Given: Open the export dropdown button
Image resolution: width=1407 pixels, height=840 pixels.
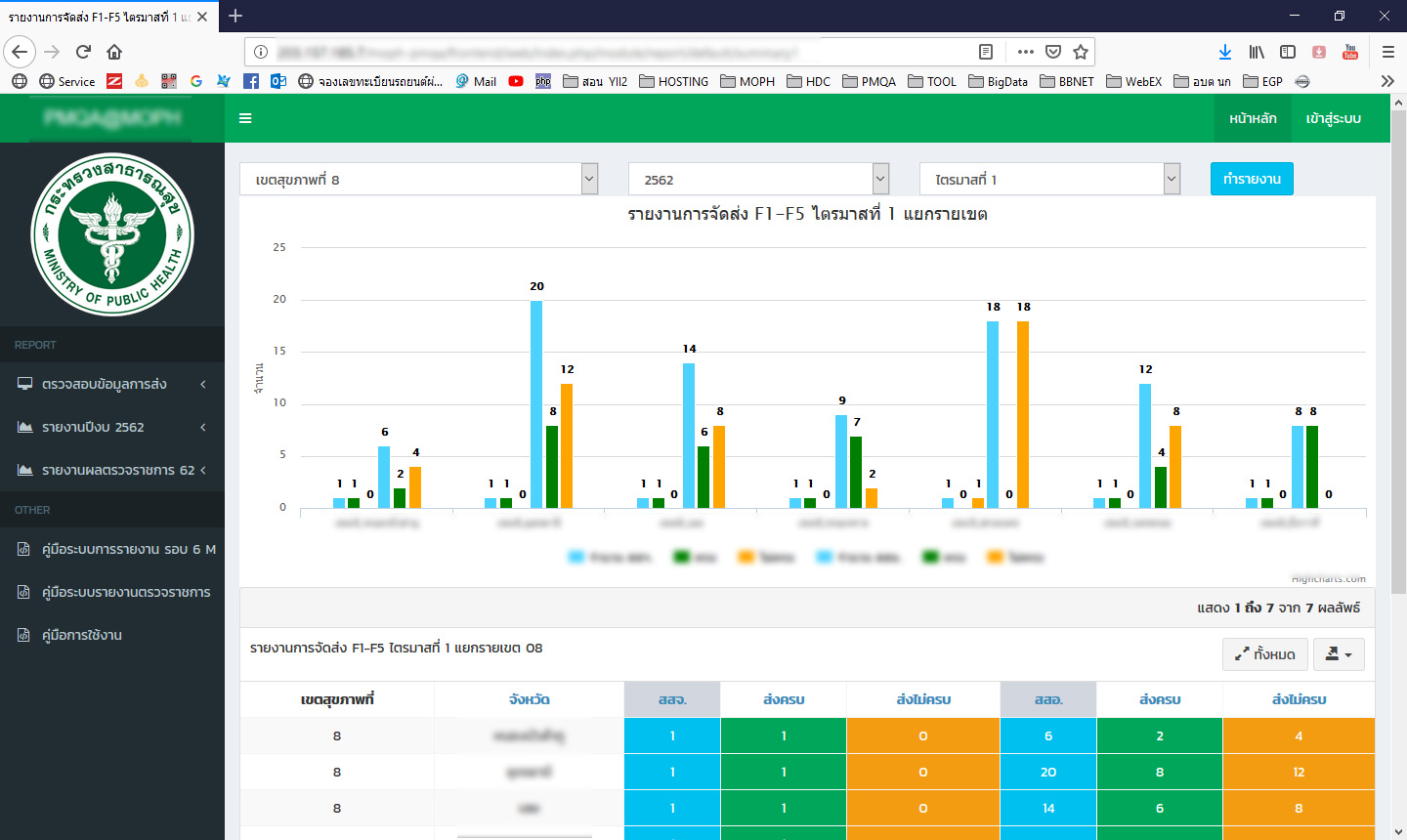Looking at the screenshot, I should 1339,654.
